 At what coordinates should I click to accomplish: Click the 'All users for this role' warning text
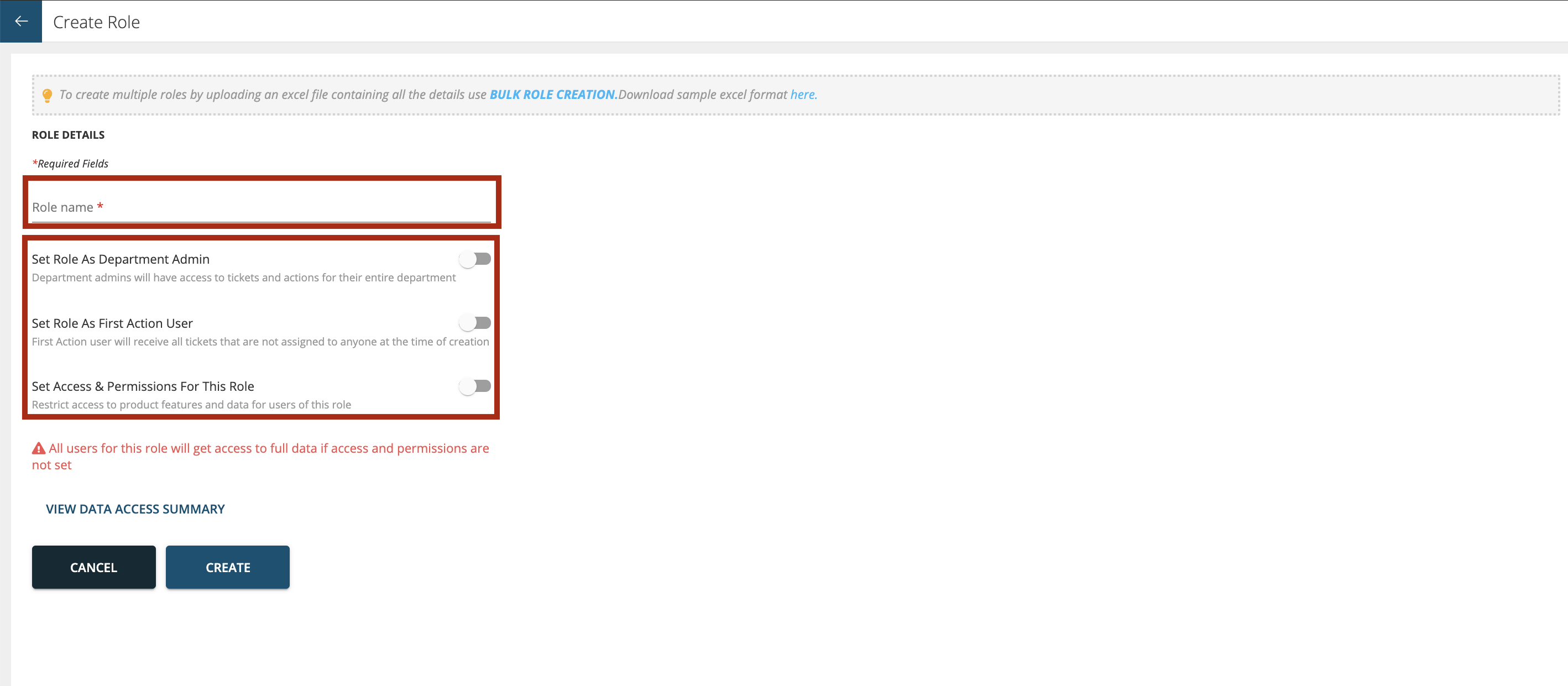pyautogui.click(x=260, y=457)
